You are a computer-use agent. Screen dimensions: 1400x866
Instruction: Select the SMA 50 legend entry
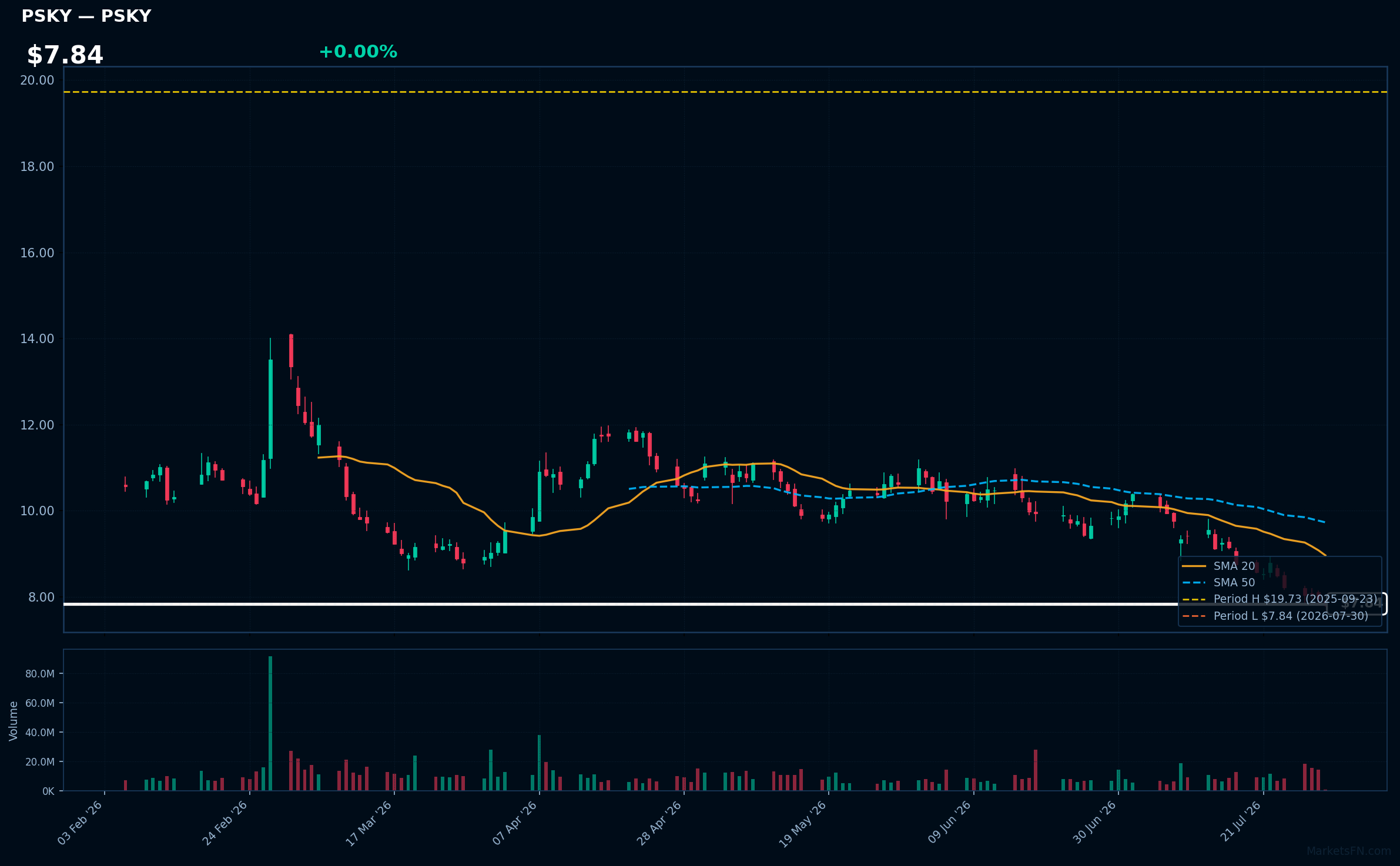[x=1218, y=582]
